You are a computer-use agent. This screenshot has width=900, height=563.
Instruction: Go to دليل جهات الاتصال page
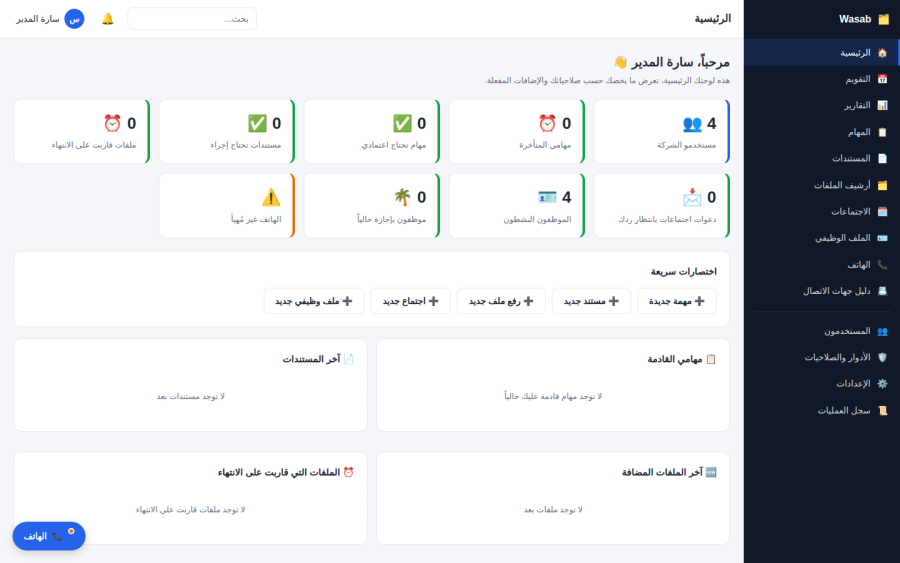pos(822,291)
